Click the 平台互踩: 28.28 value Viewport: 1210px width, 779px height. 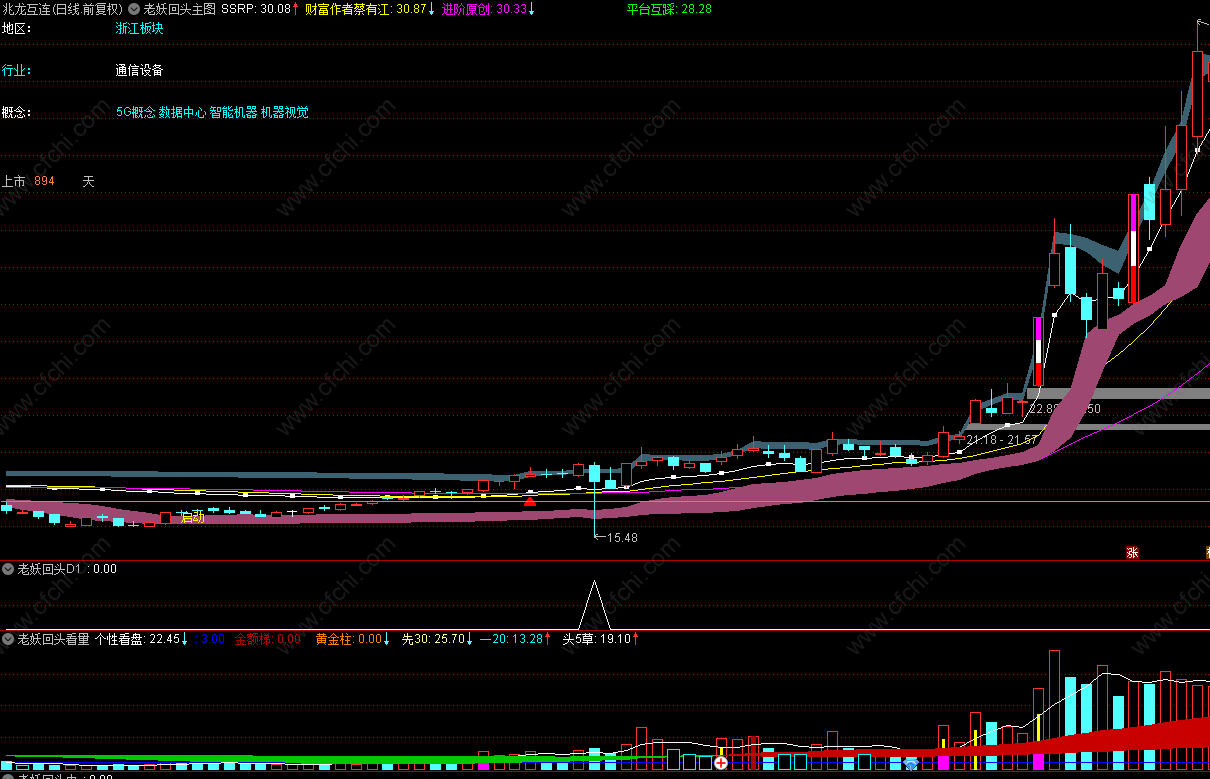point(669,8)
